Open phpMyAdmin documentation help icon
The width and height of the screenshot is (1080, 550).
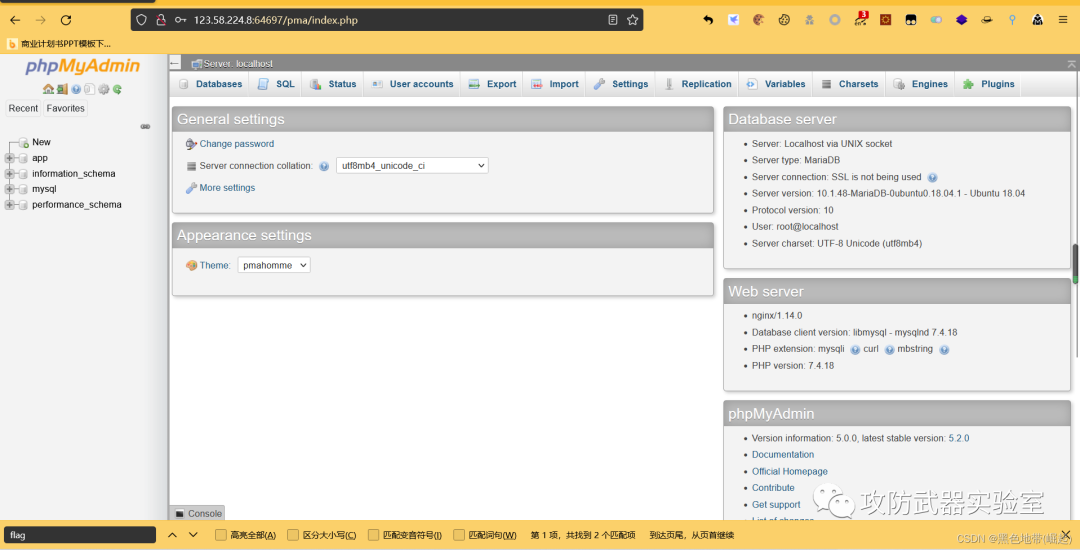(x=76, y=89)
